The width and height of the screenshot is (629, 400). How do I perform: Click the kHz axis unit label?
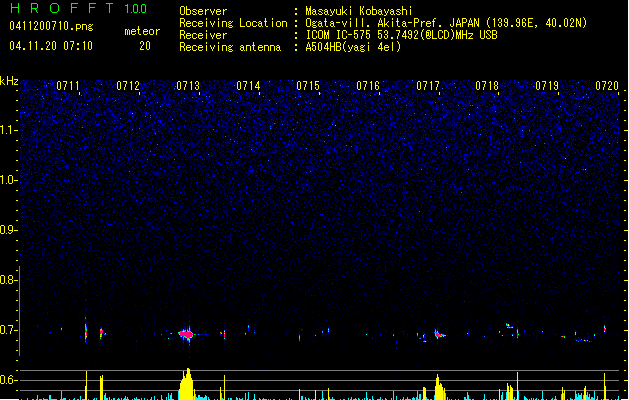9,81
